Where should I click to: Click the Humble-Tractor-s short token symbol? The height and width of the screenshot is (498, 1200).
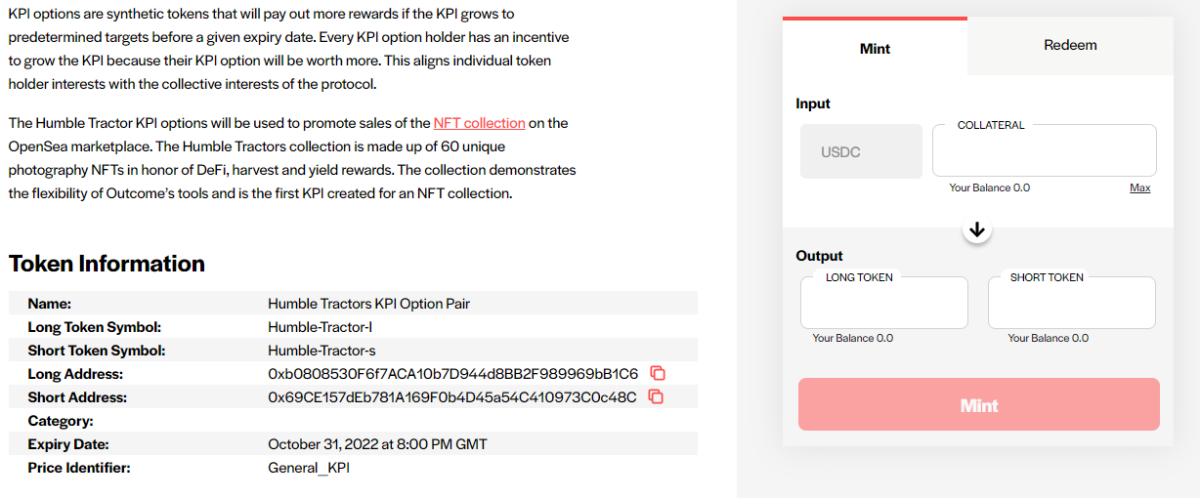tap(322, 351)
